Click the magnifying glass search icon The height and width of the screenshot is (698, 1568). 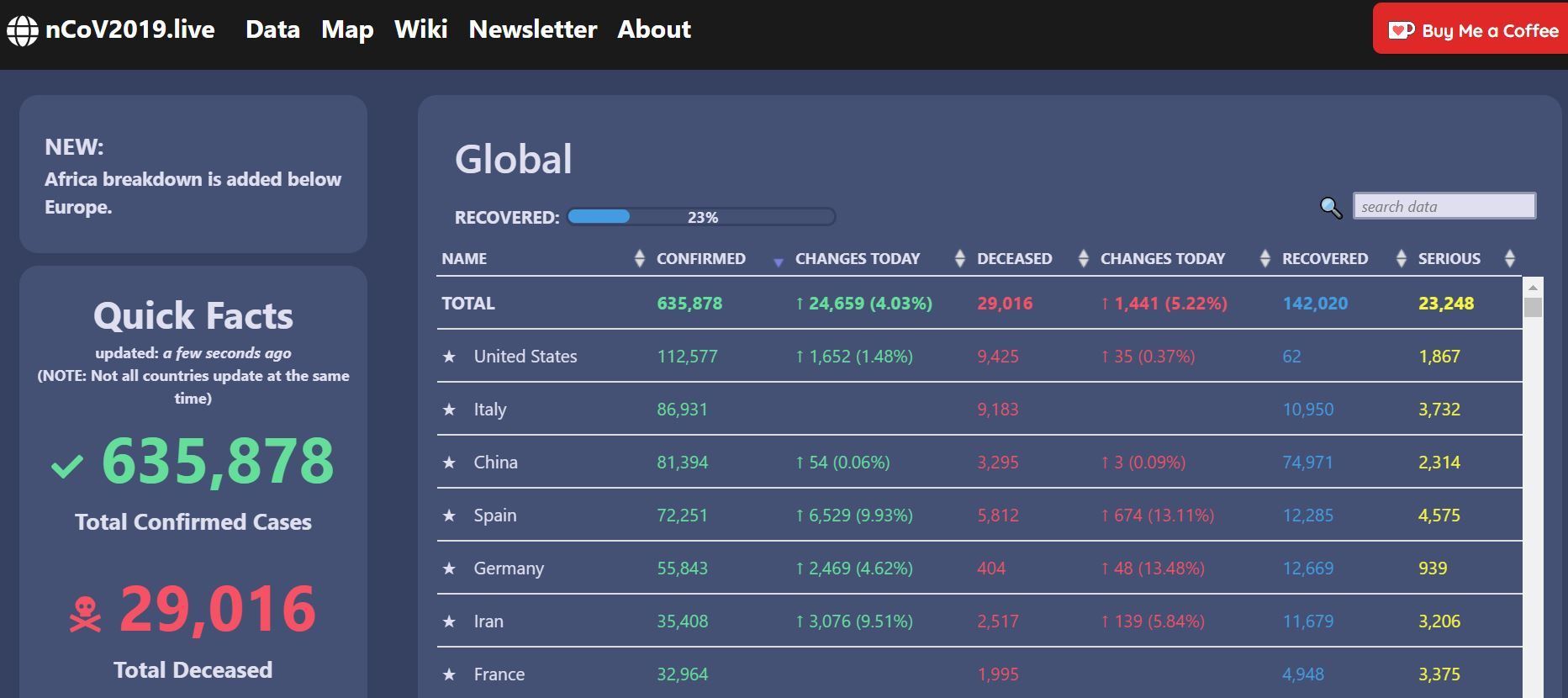[1330, 208]
